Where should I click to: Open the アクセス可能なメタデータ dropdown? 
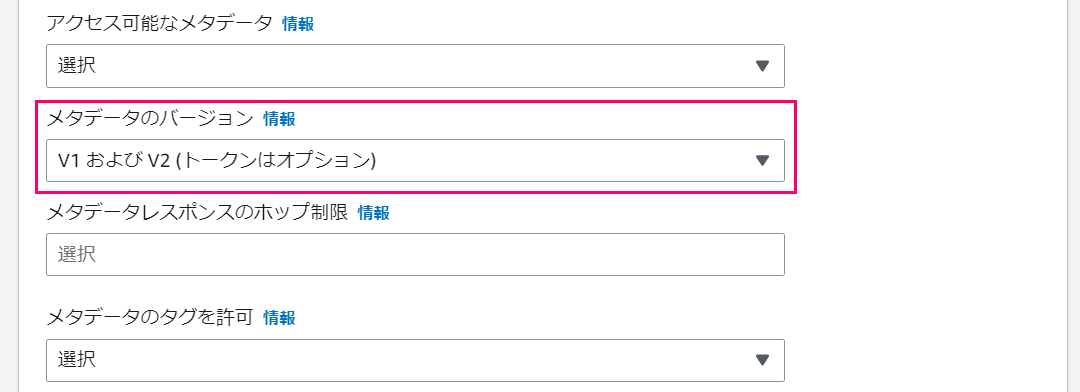click(x=415, y=66)
